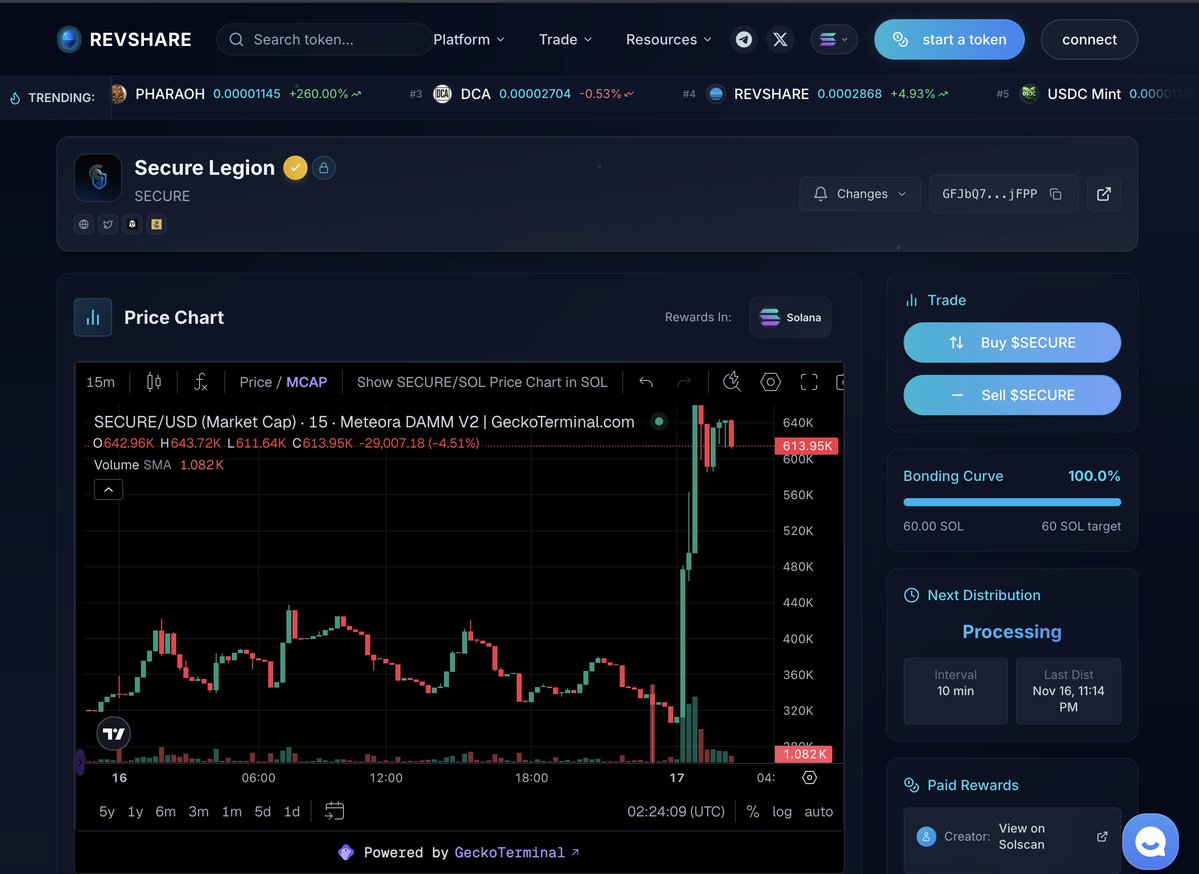The width and height of the screenshot is (1199, 874).
Task: Click the connect wallet button
Action: (x=1089, y=39)
